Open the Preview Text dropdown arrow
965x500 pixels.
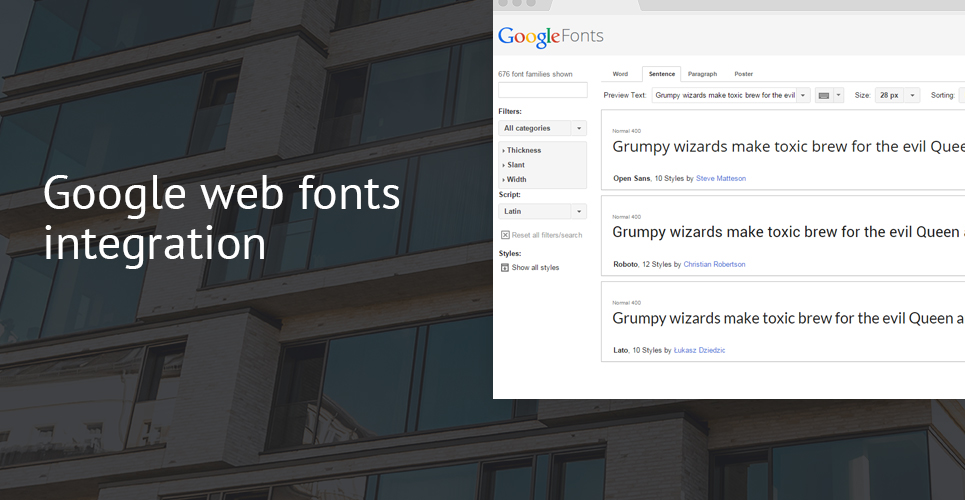point(803,95)
